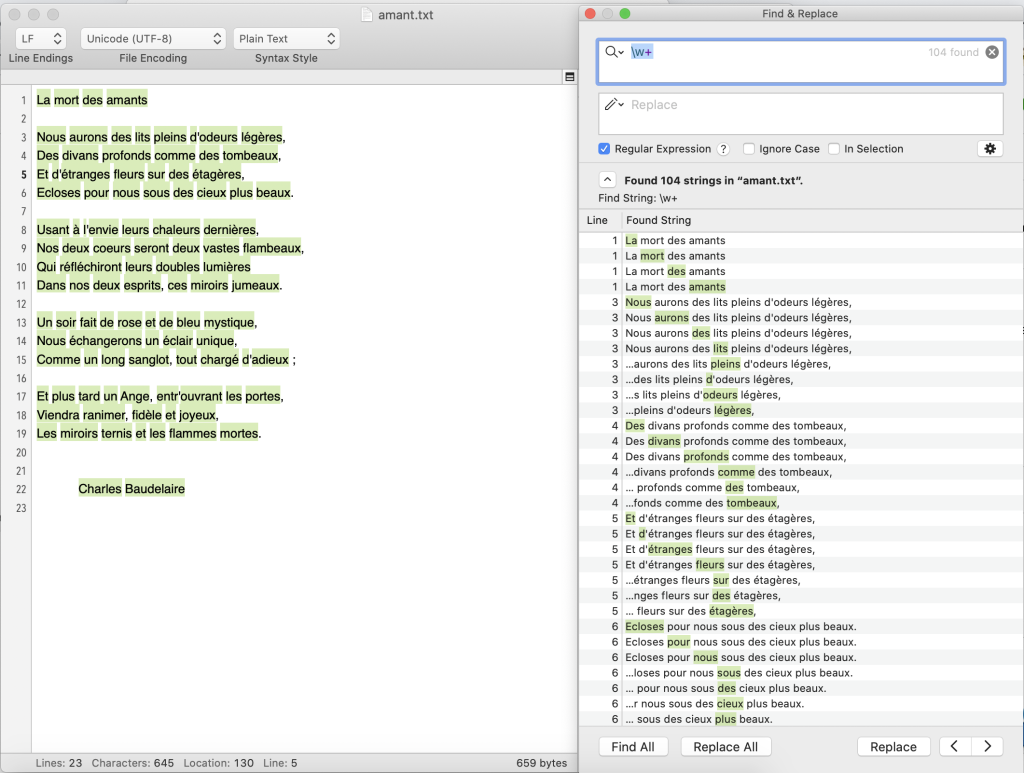Go to previous match arrow

955,746
